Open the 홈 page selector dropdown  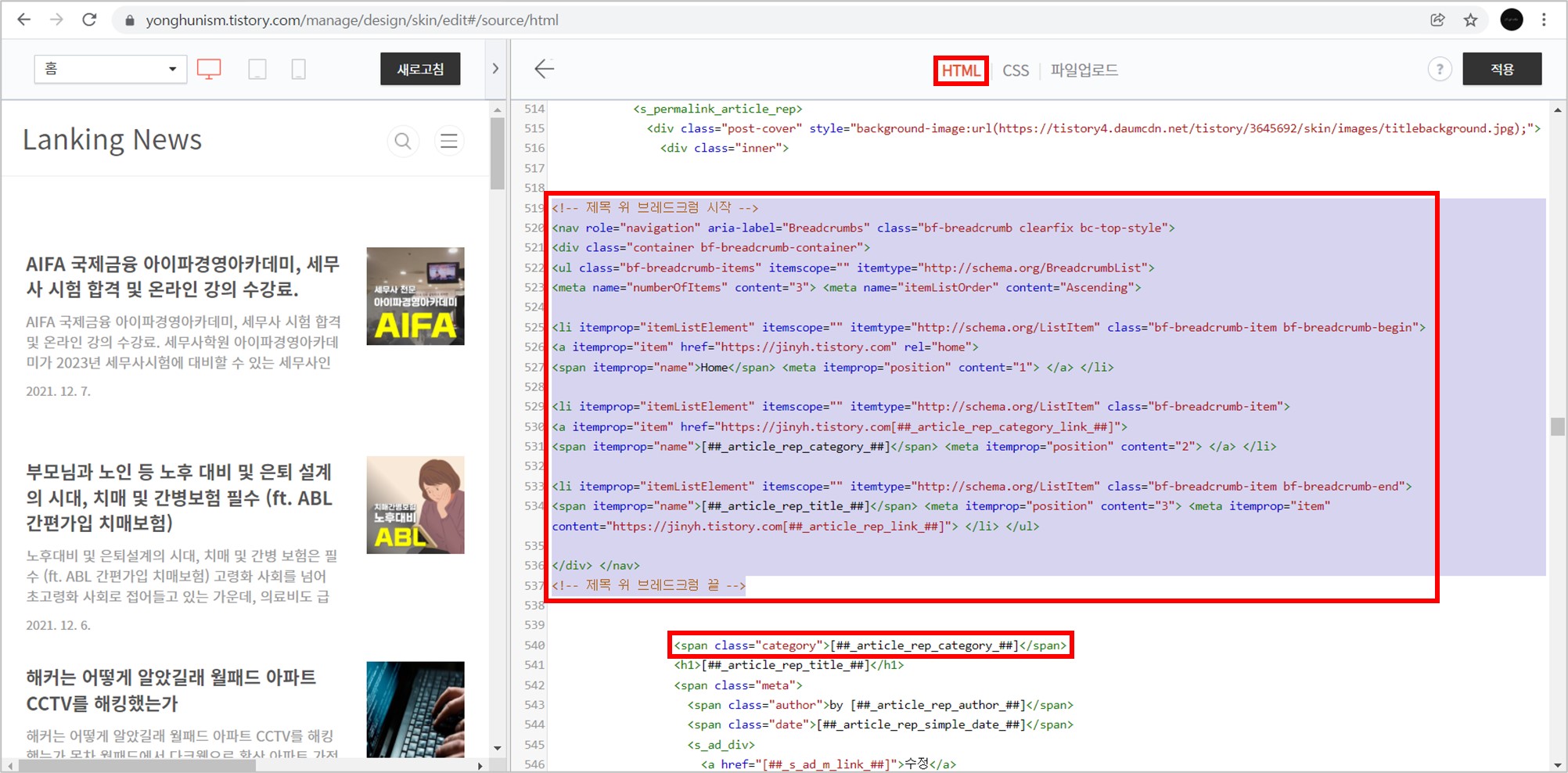coord(110,69)
